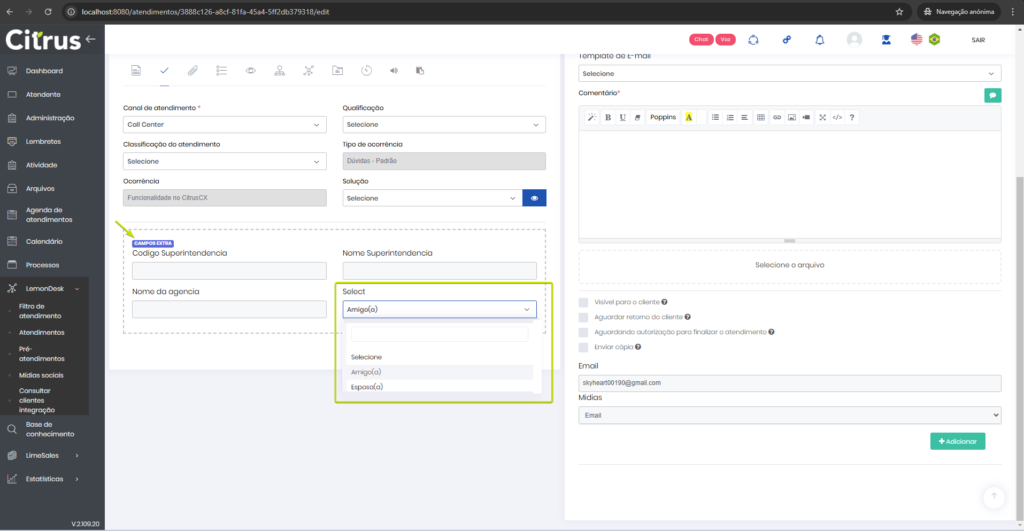Toggle bold in the comment editor
This screenshot has width=1024, height=531.
(607, 117)
